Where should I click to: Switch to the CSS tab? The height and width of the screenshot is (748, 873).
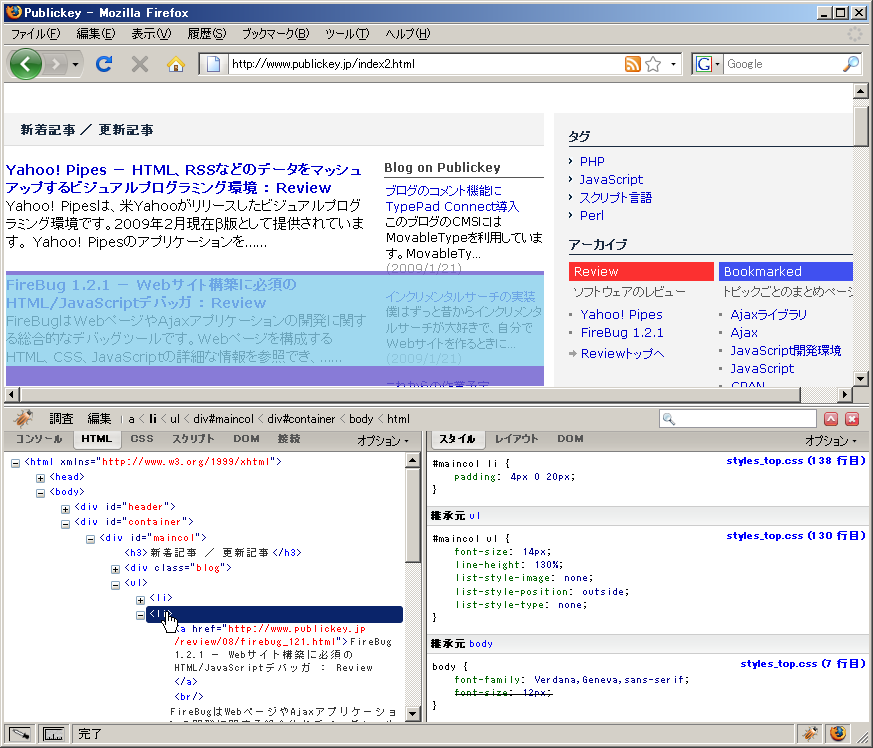coord(141,439)
